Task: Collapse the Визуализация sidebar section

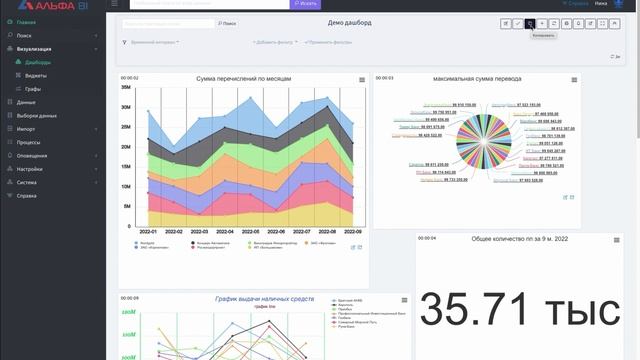Action: point(53,49)
